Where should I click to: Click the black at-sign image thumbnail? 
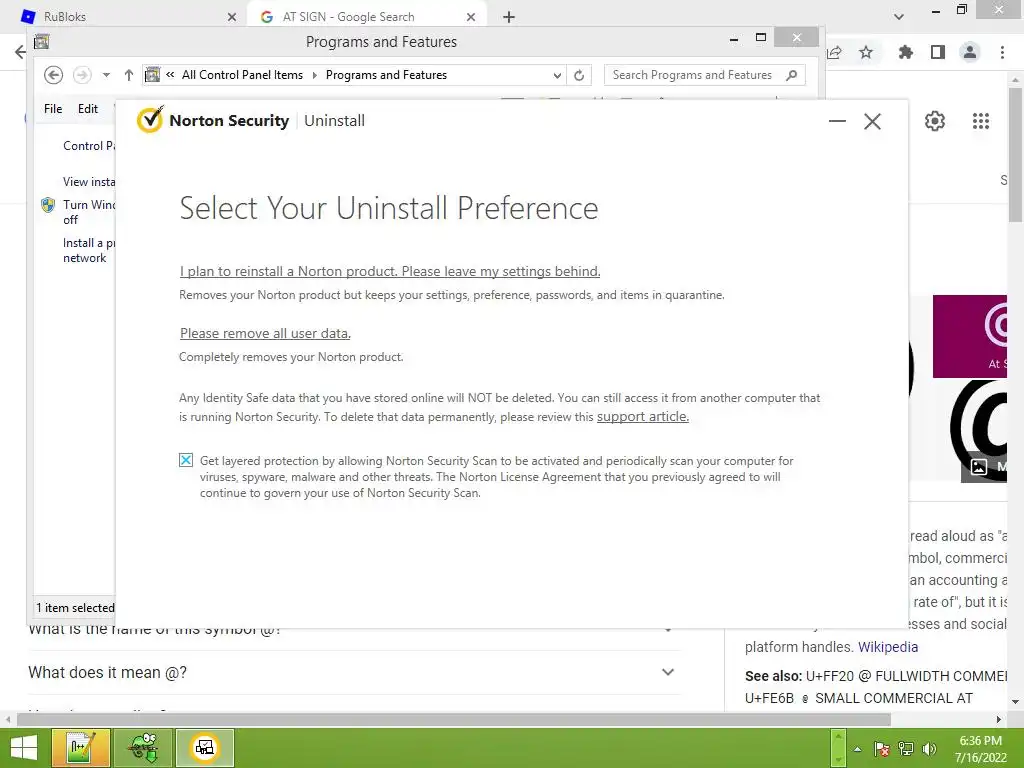click(x=980, y=431)
